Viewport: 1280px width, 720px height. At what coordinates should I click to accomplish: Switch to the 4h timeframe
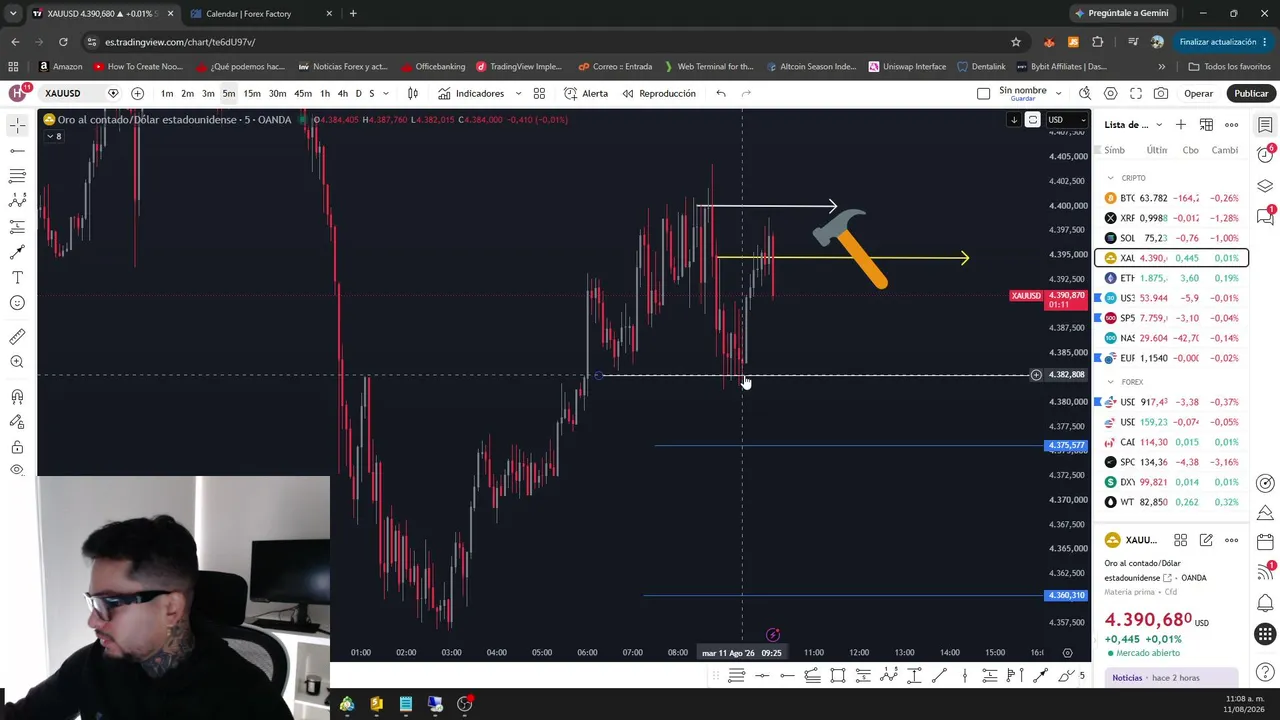click(342, 93)
